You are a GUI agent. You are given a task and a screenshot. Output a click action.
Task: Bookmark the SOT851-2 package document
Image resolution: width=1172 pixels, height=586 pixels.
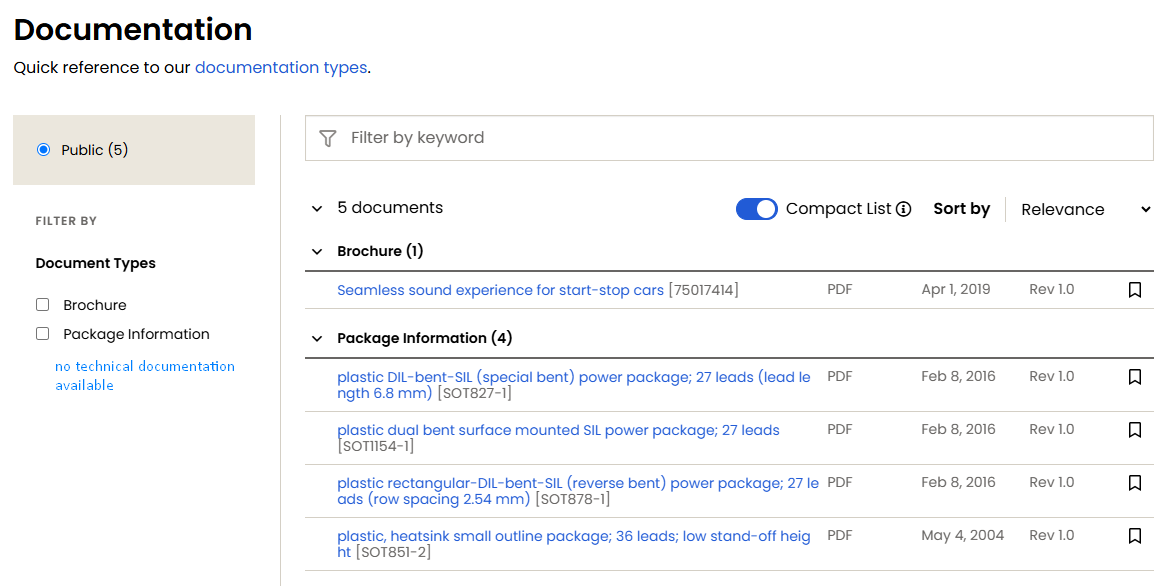[1135, 536]
